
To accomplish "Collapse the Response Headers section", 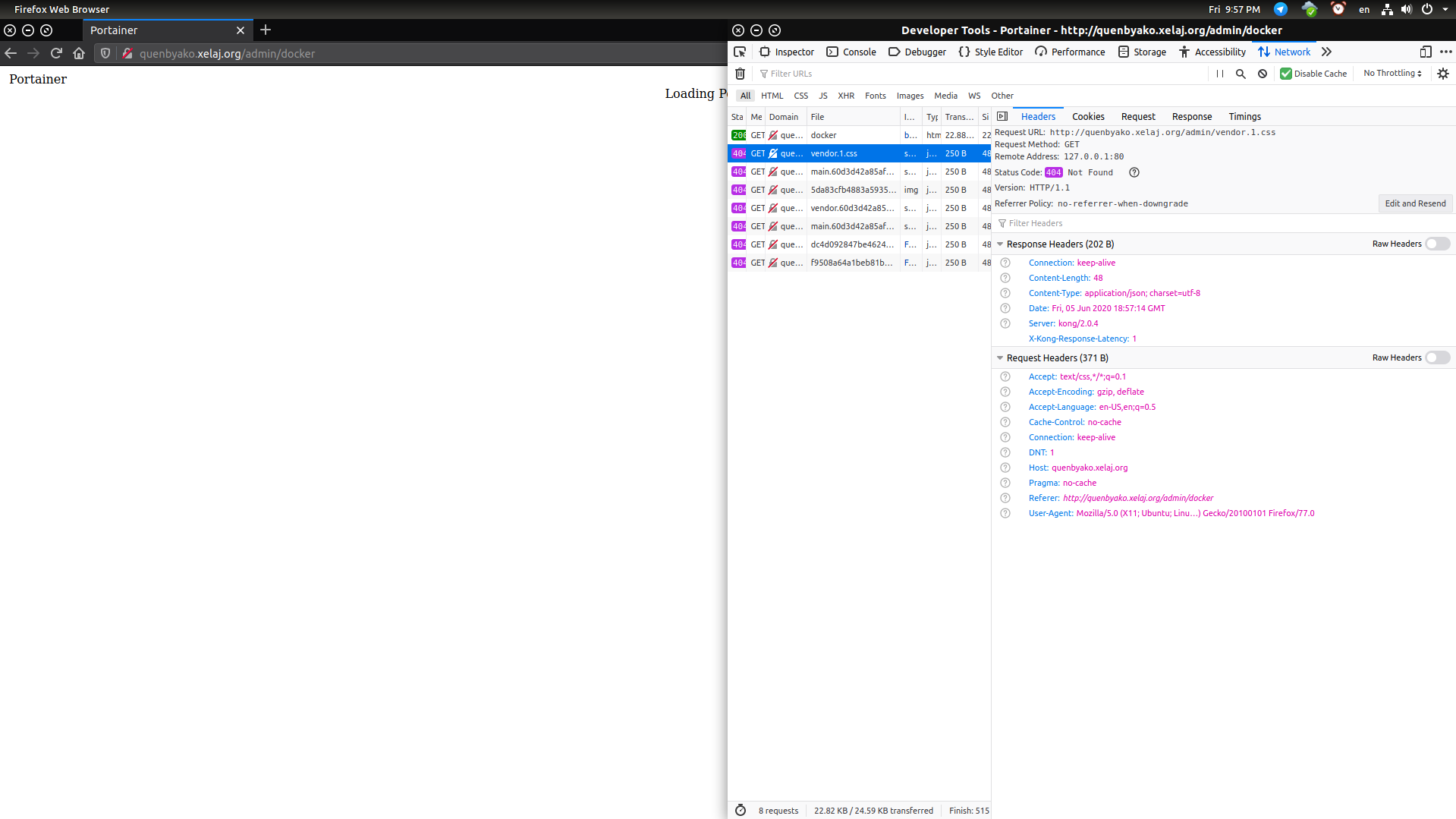I will click(999, 244).
